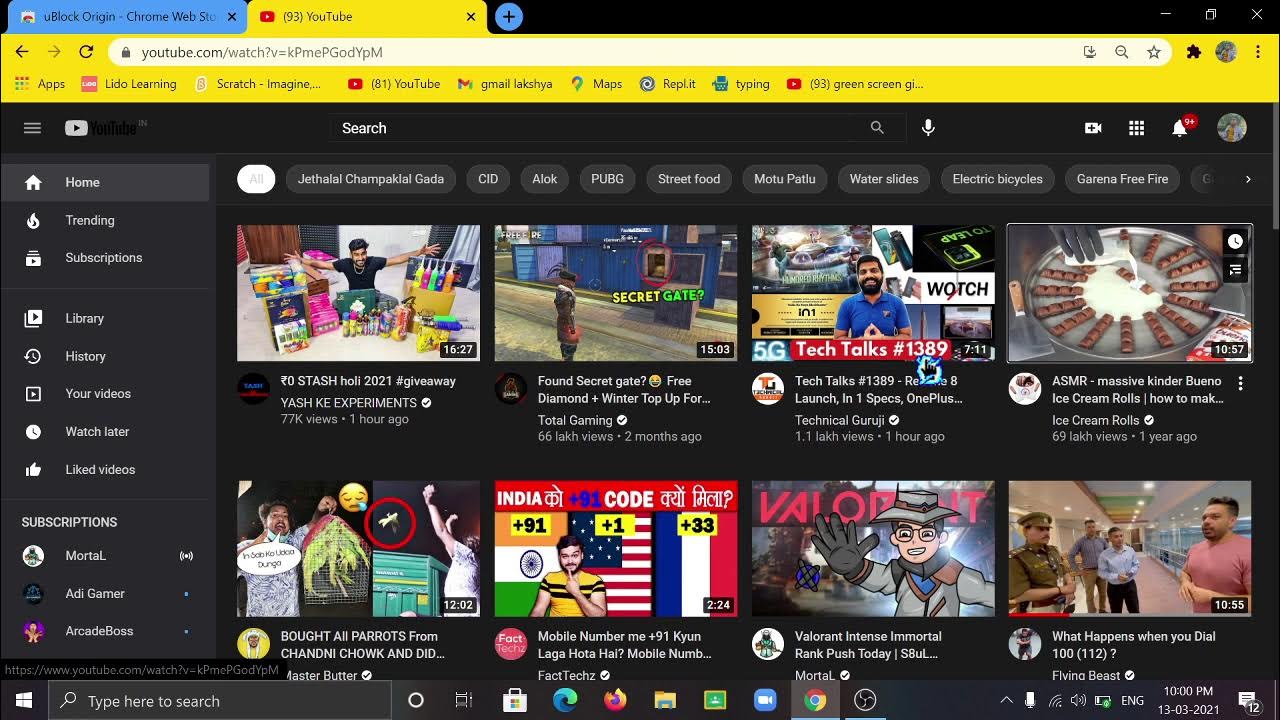Screen dimensions: 1280x720
Task: Open Lido Learning bookmark
Action: (129, 84)
